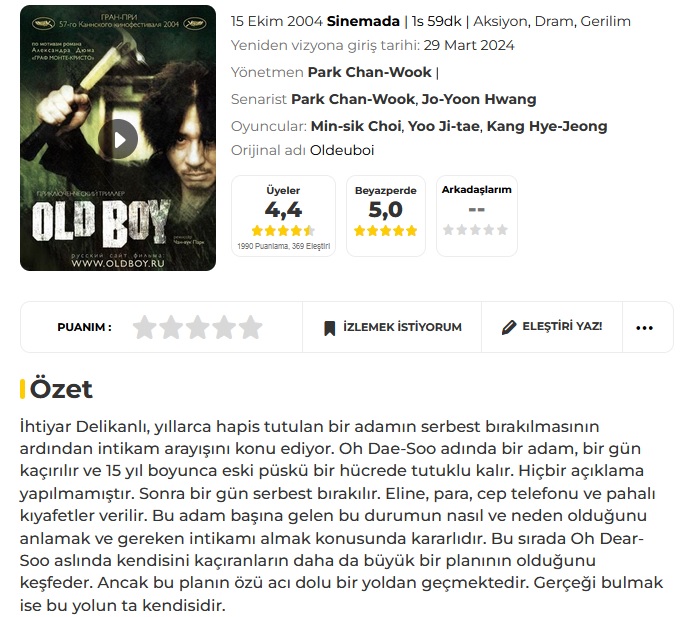
Task: Open the 369 Eleştiri reviews link
Action: (311, 246)
